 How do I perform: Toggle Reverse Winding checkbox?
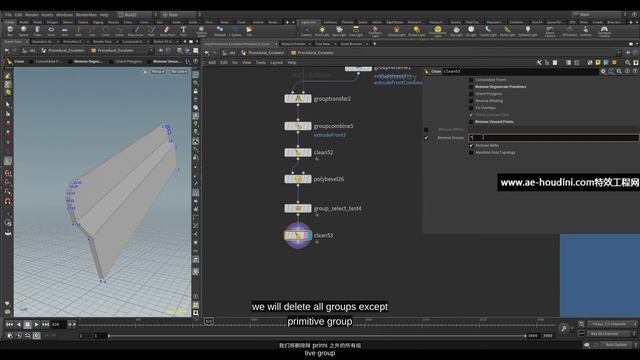point(471,101)
